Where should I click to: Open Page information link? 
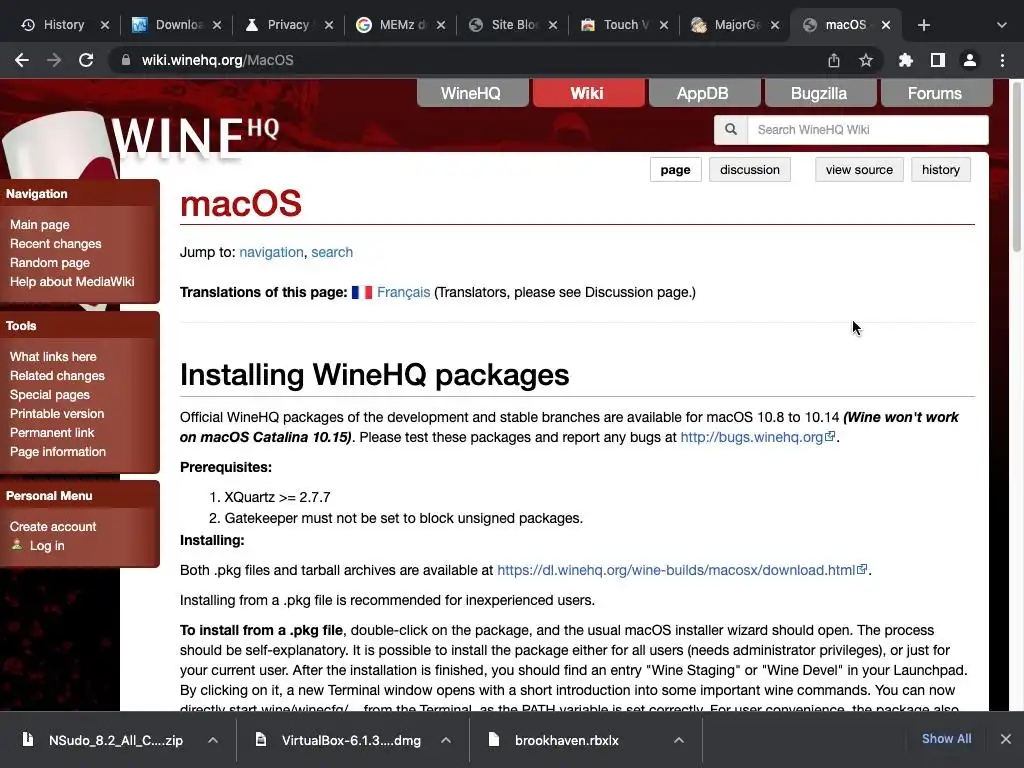(x=57, y=451)
